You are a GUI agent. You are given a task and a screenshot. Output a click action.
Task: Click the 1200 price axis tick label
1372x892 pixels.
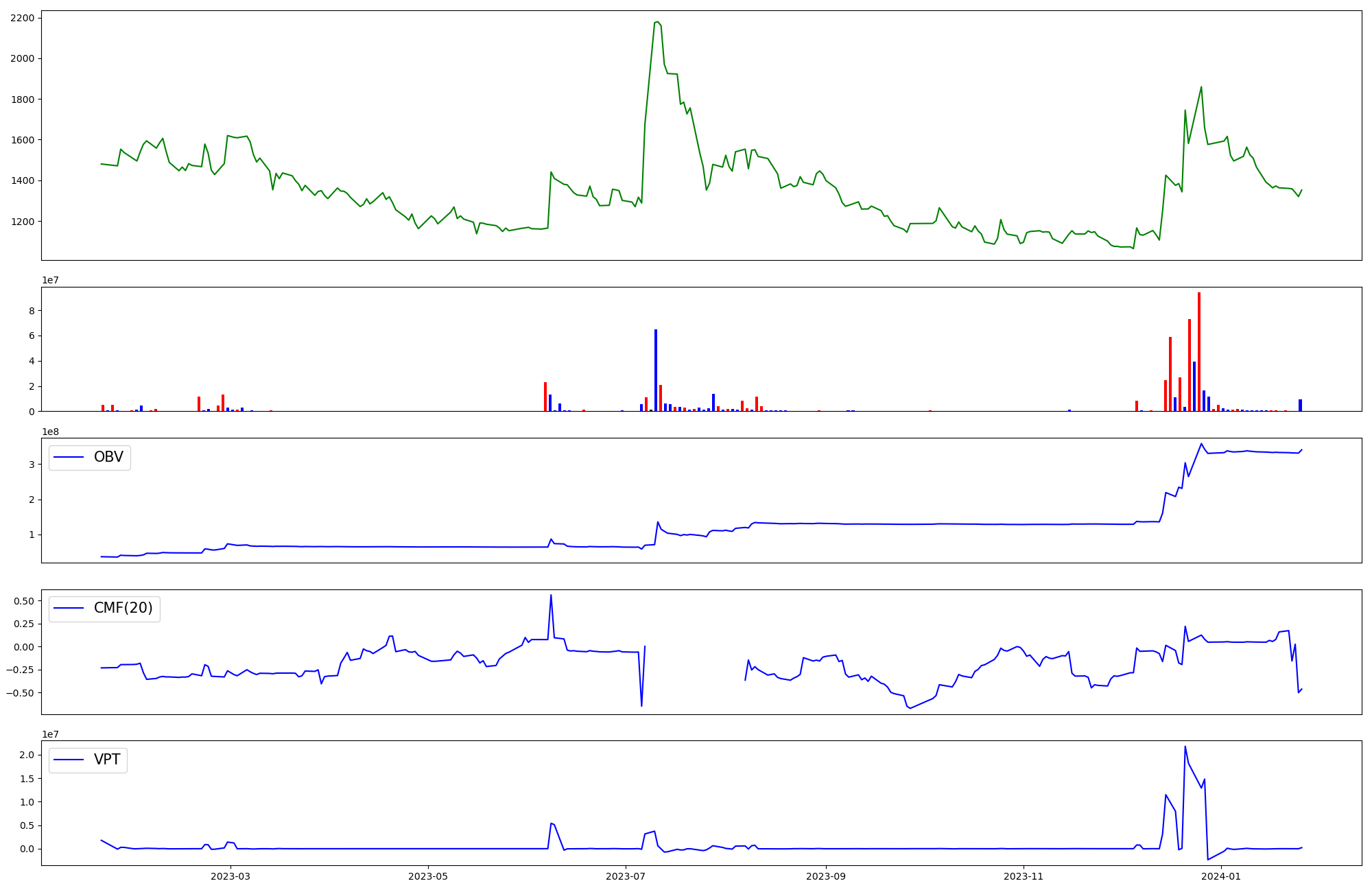point(22,222)
